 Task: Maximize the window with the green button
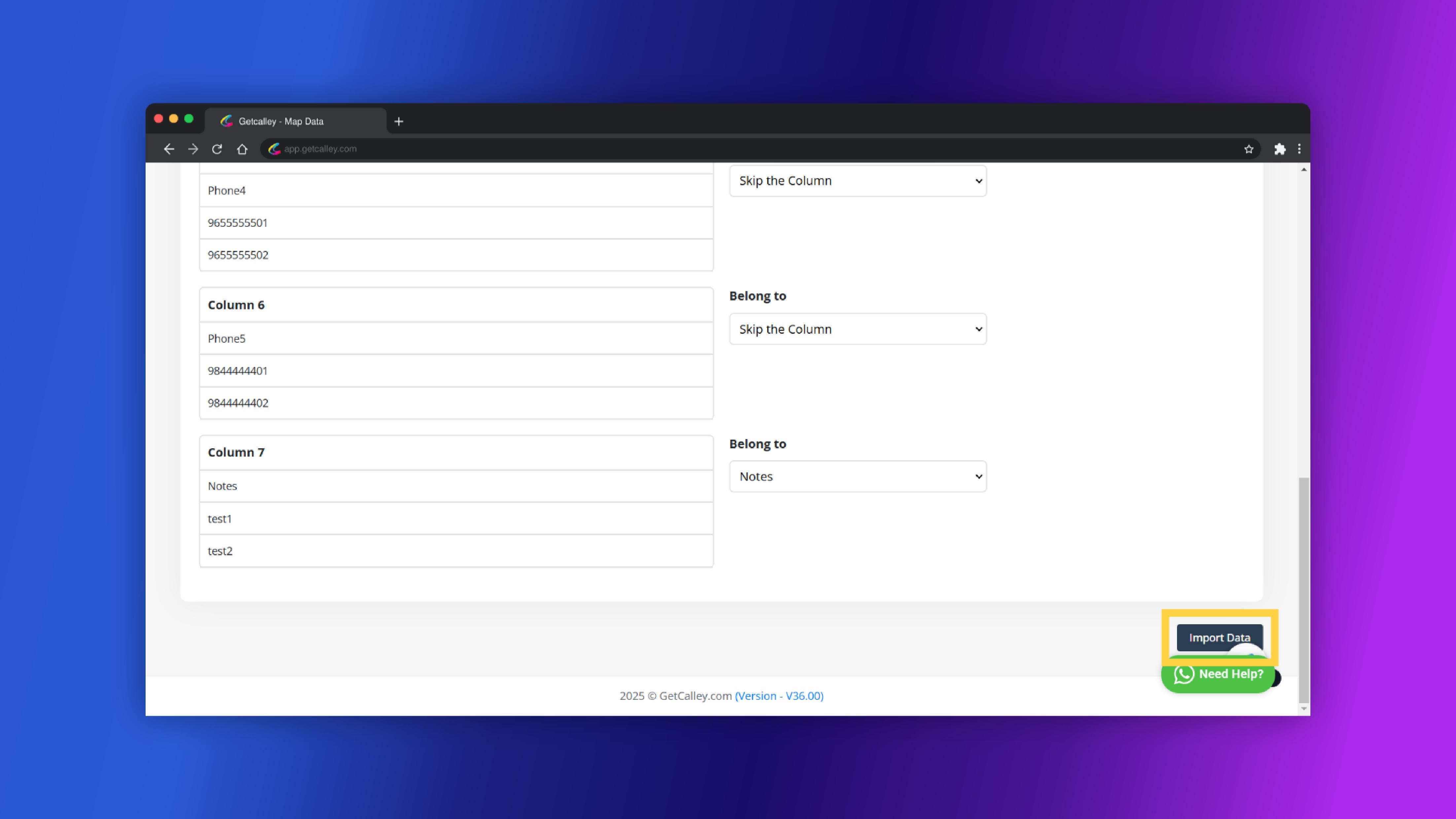coord(189,119)
